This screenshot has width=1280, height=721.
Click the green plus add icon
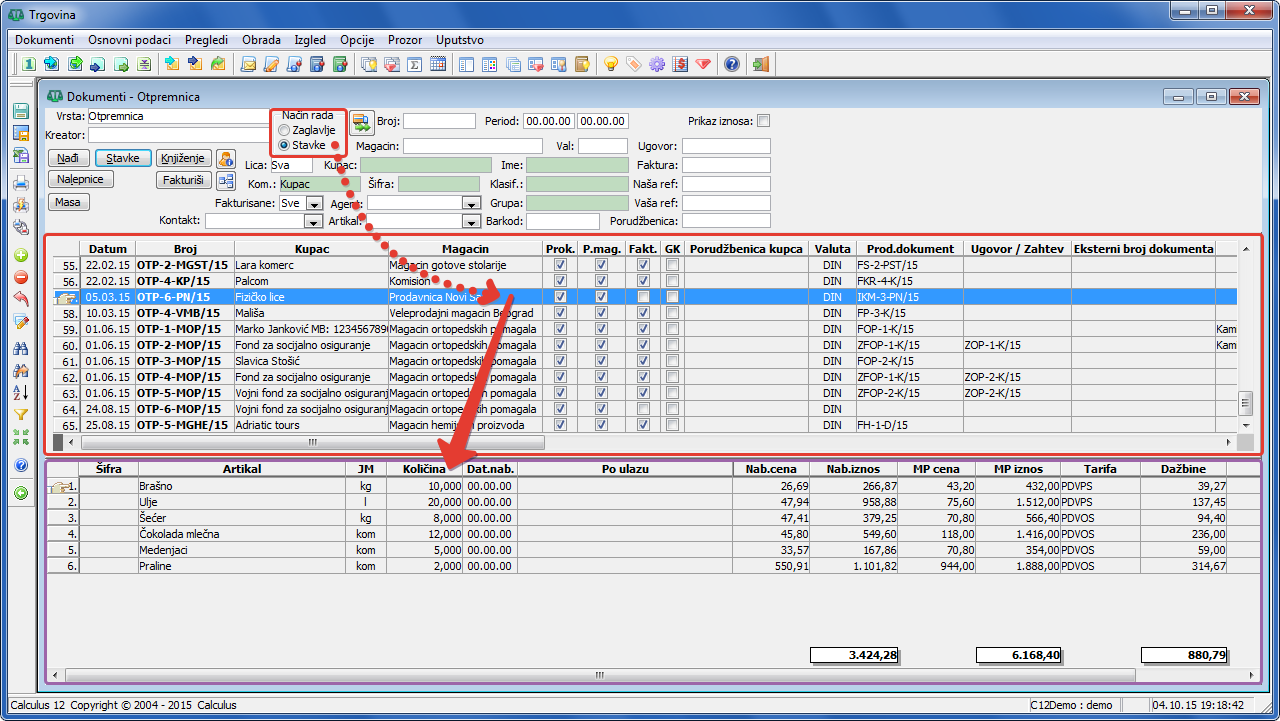[x=20, y=255]
